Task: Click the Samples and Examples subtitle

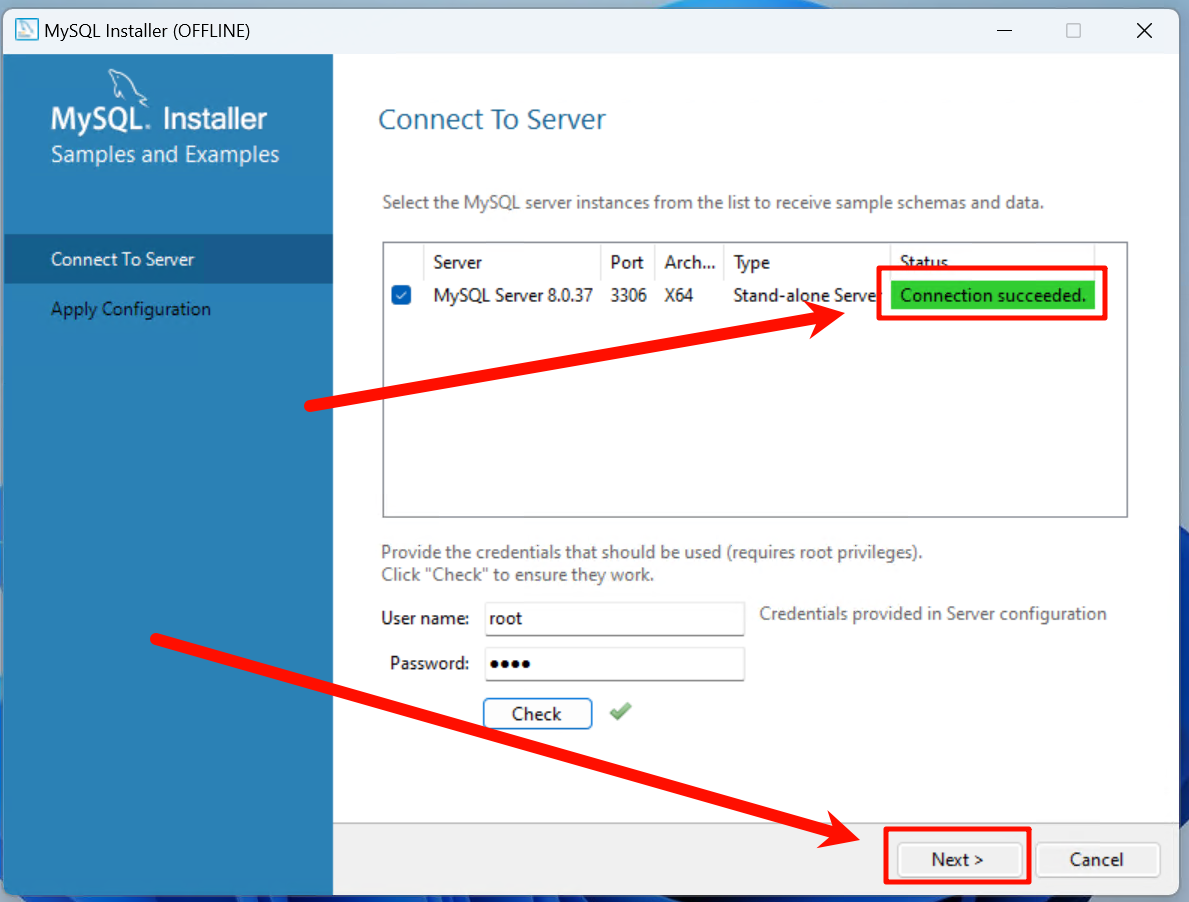Action: click(x=165, y=154)
